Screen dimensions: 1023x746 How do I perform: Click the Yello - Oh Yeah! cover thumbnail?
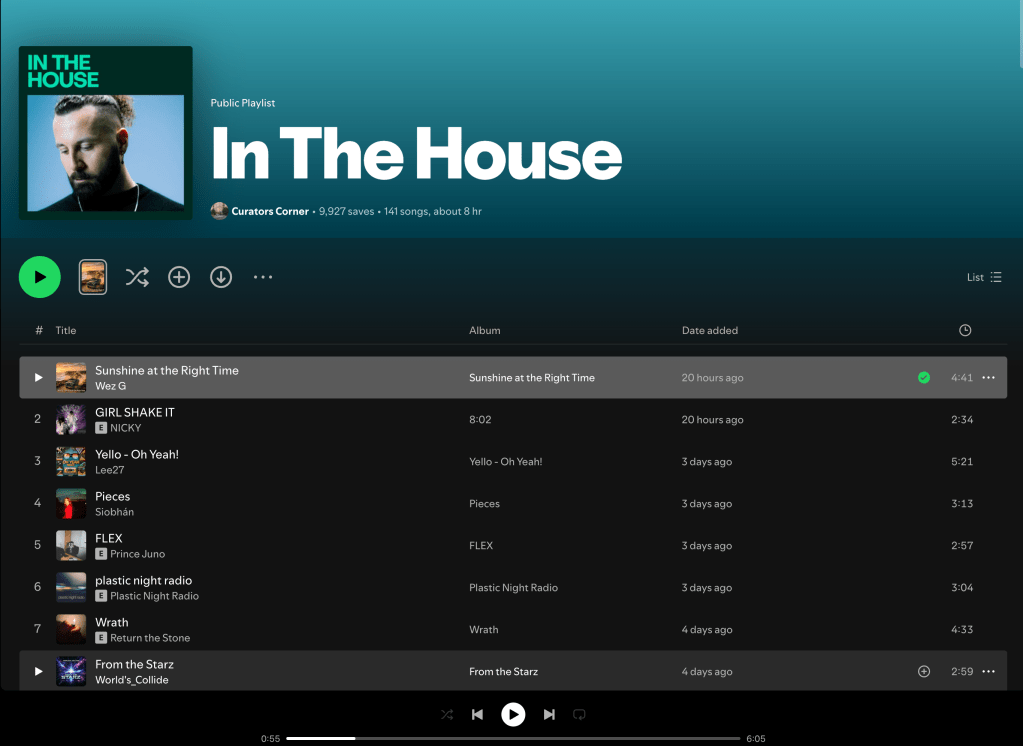[x=71, y=461]
